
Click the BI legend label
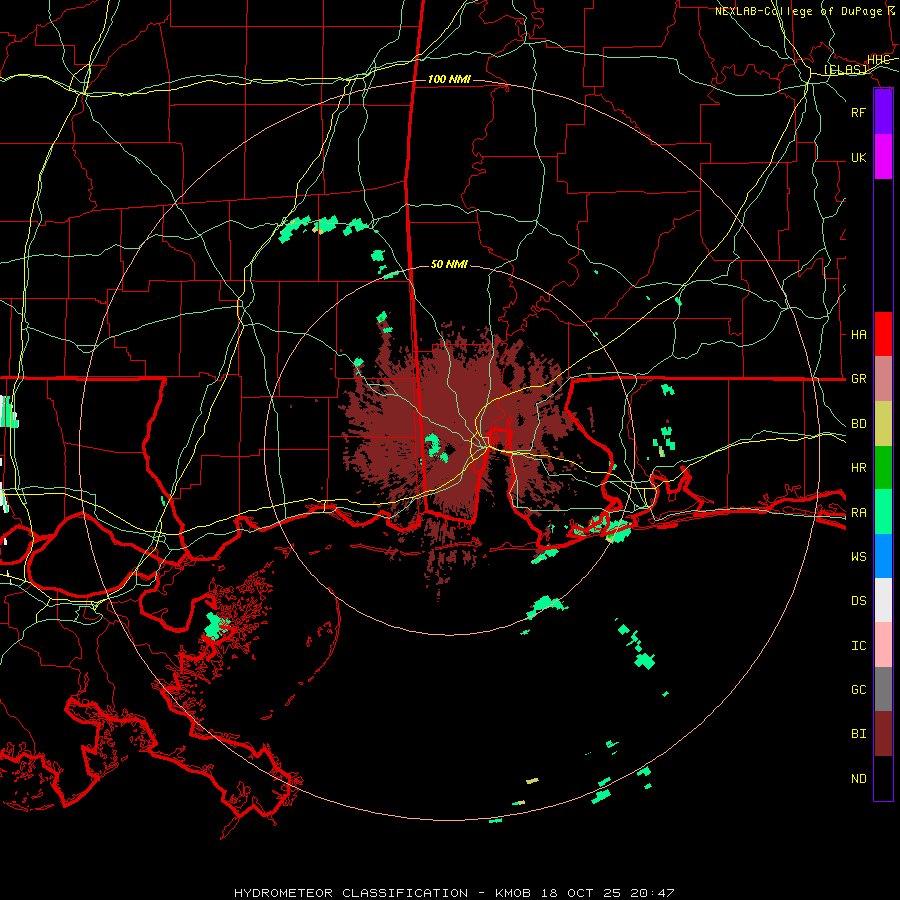click(x=859, y=734)
